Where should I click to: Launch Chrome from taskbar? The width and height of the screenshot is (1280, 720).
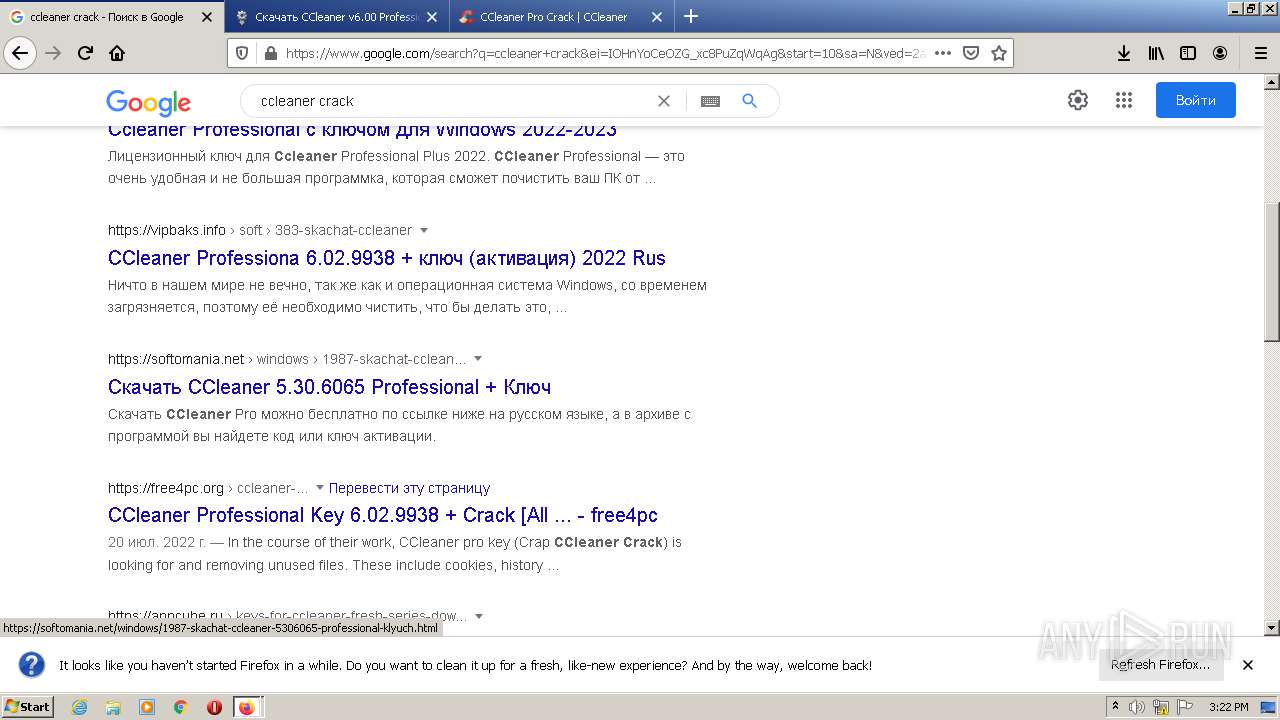180,707
